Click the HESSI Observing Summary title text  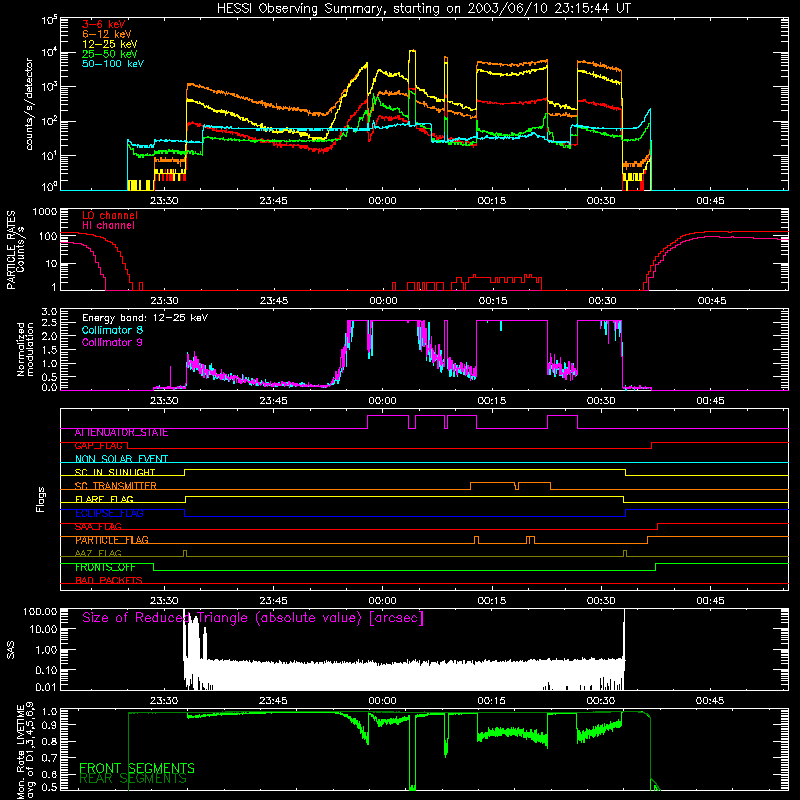(x=423, y=9)
